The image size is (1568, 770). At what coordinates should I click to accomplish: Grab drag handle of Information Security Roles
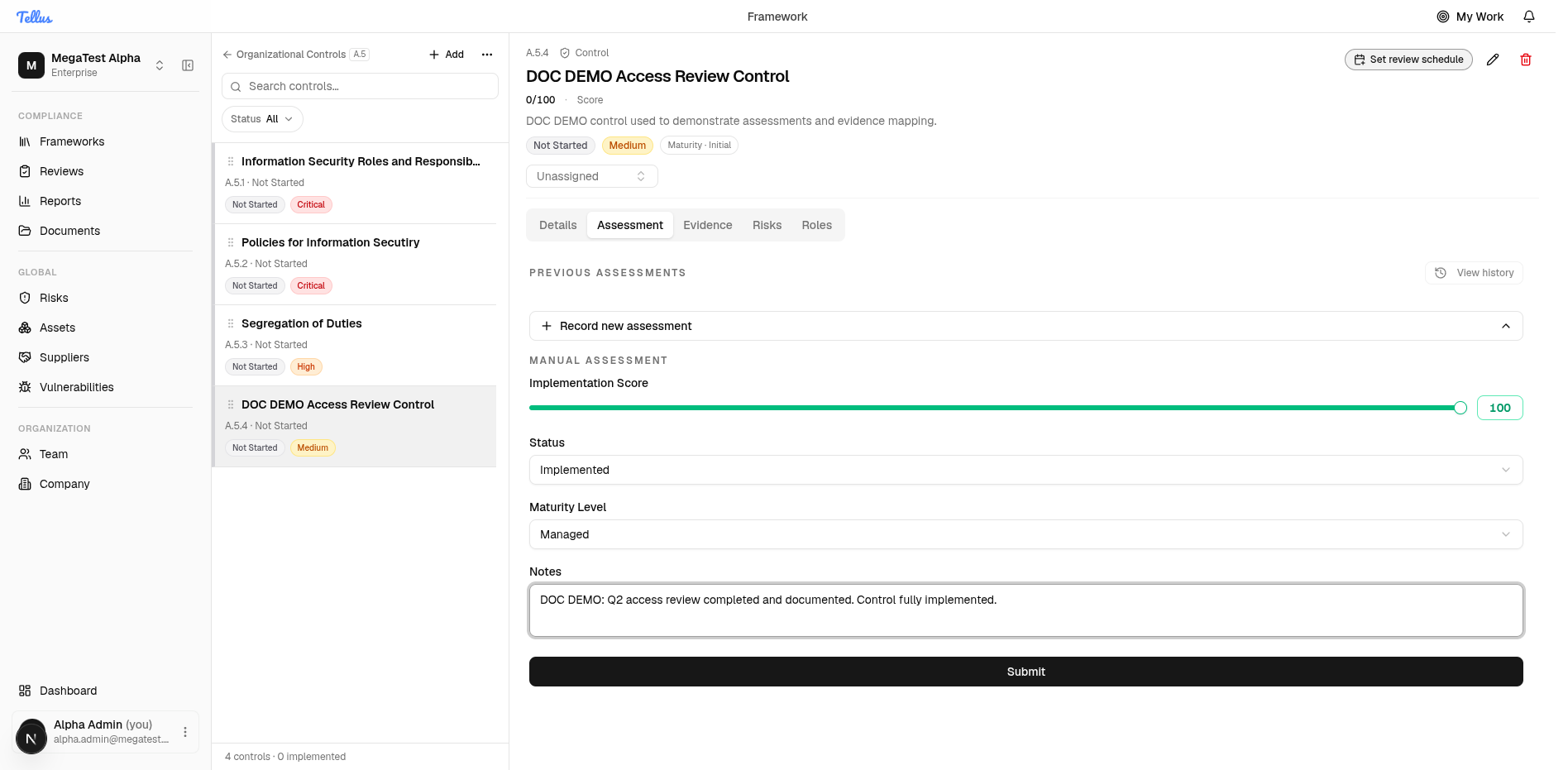[231, 161]
